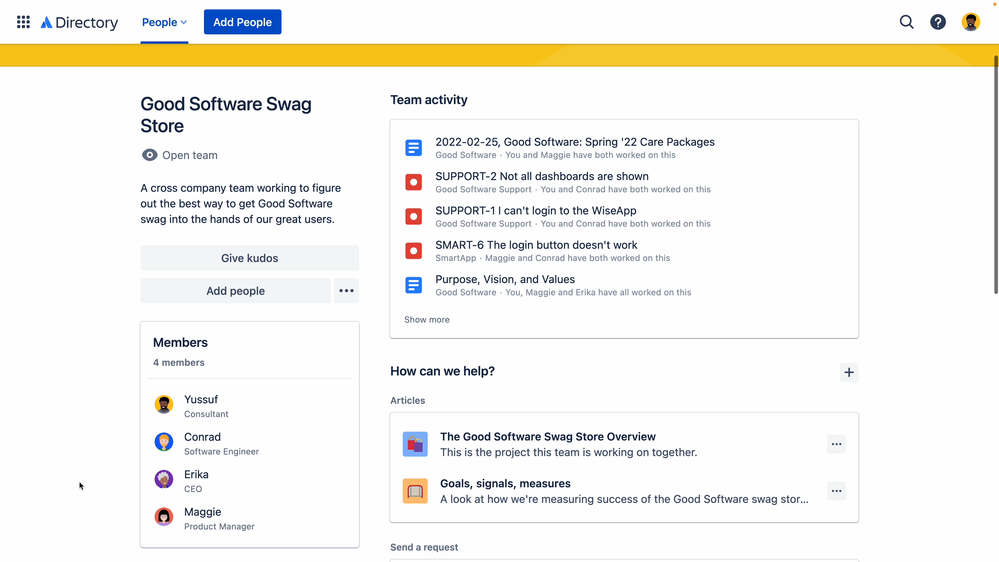This screenshot has height=562, width=999.
Task: Click the '4 members' count text
Action: 178,363
